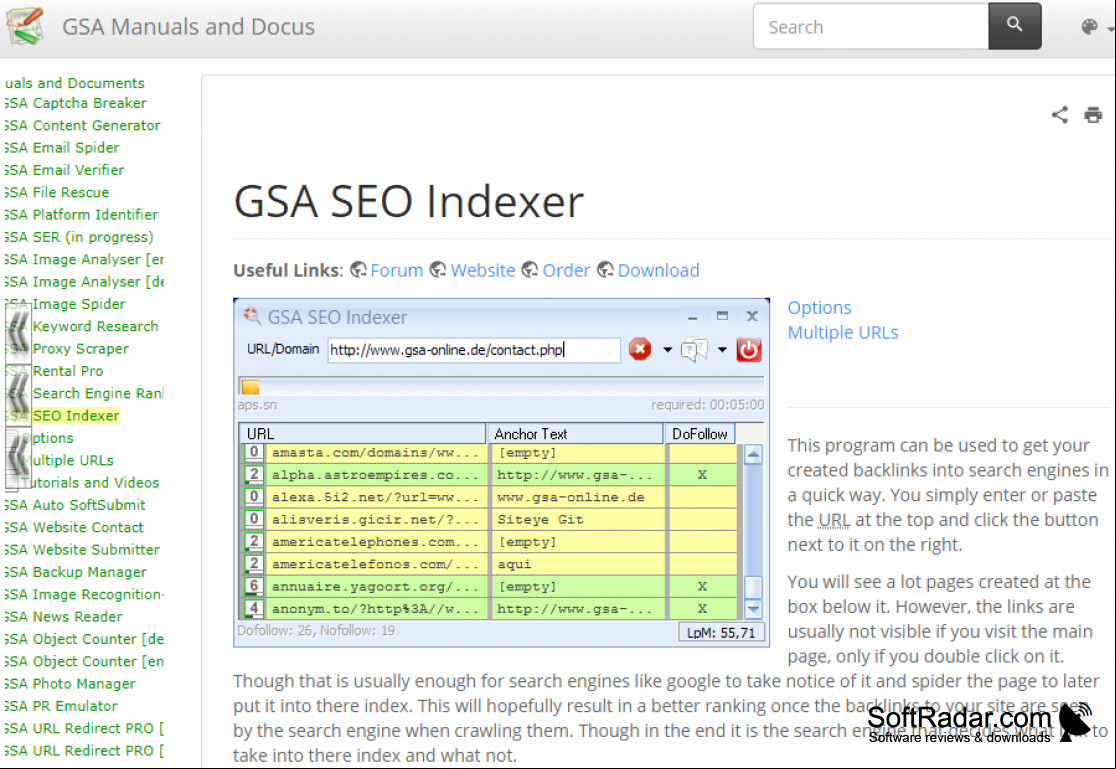The height and width of the screenshot is (769, 1116).
Task: Sort by the Anchor Text column header
Action: 575,434
